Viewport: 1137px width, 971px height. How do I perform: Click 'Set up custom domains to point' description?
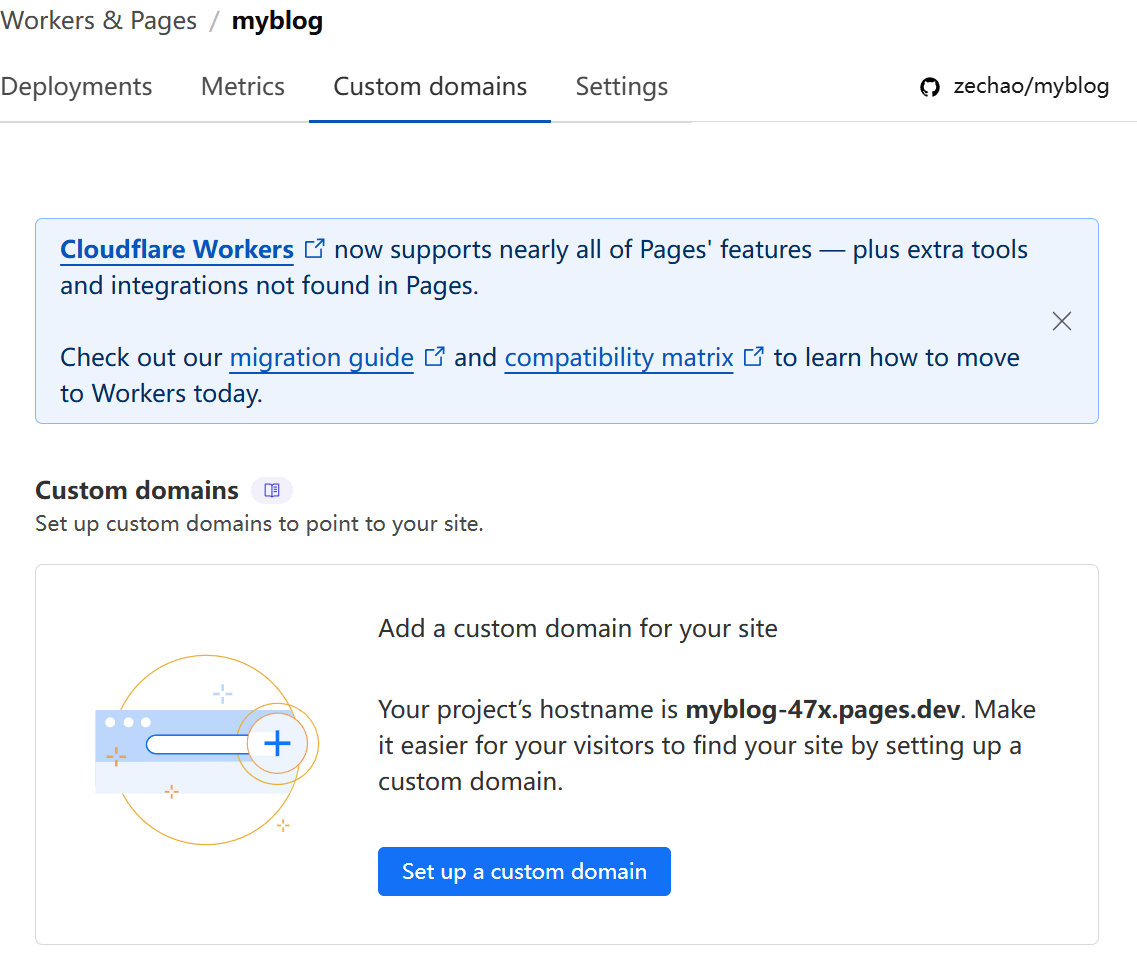[259, 524]
